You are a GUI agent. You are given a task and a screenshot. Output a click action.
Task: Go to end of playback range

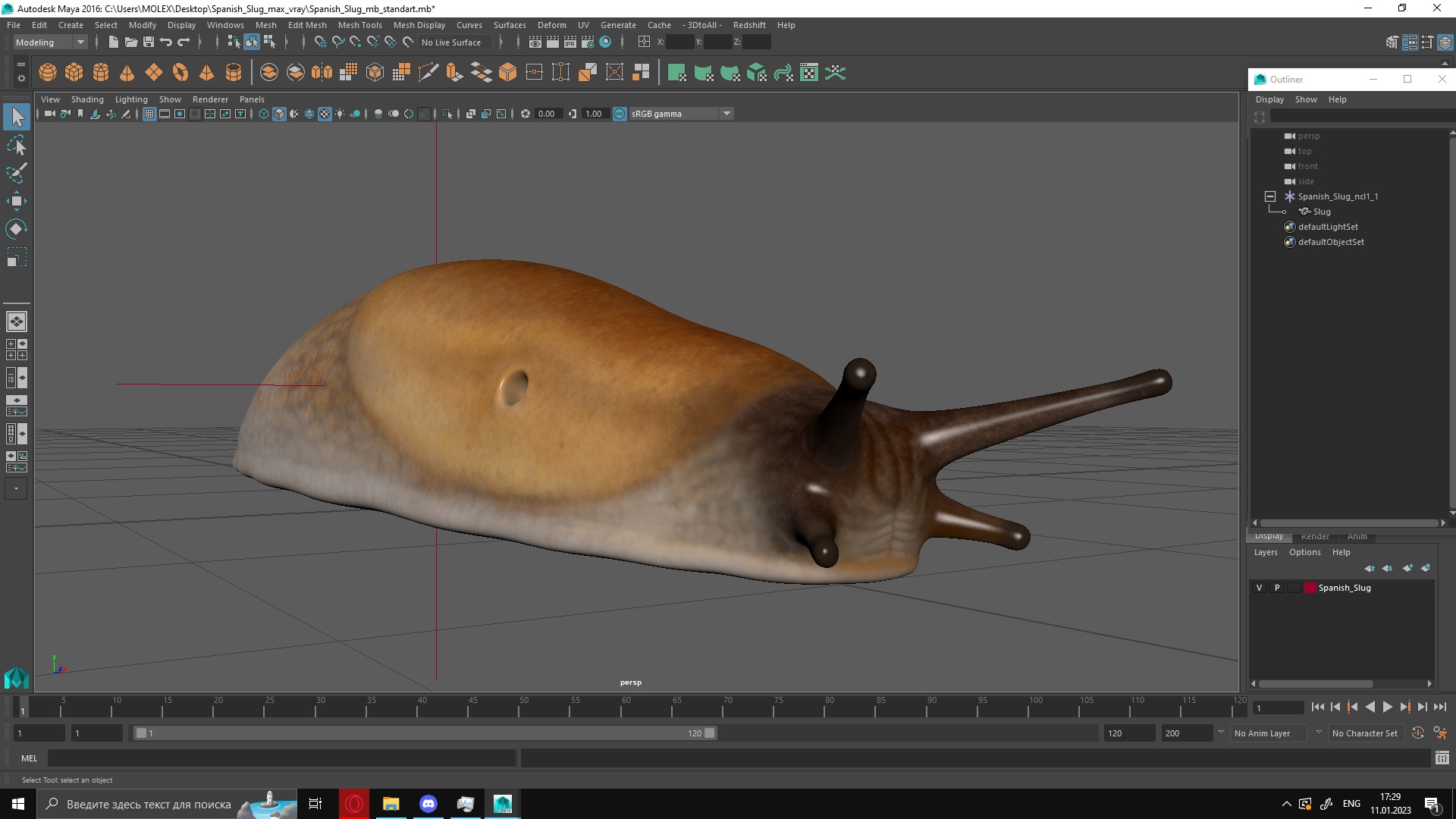click(x=1439, y=707)
